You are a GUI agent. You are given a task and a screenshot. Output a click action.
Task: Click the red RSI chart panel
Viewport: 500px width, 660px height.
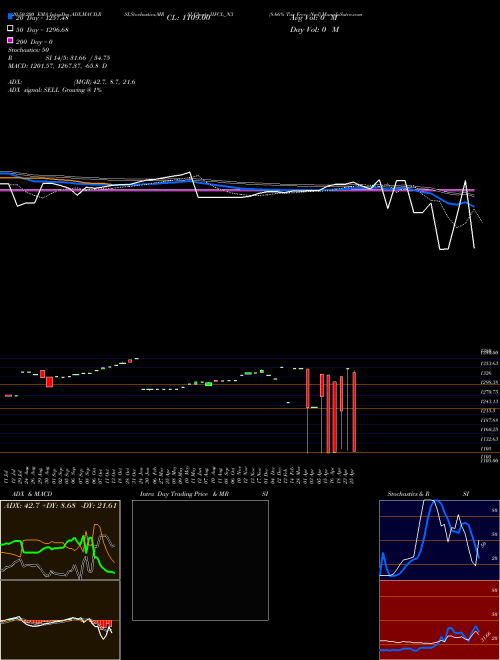439,620
